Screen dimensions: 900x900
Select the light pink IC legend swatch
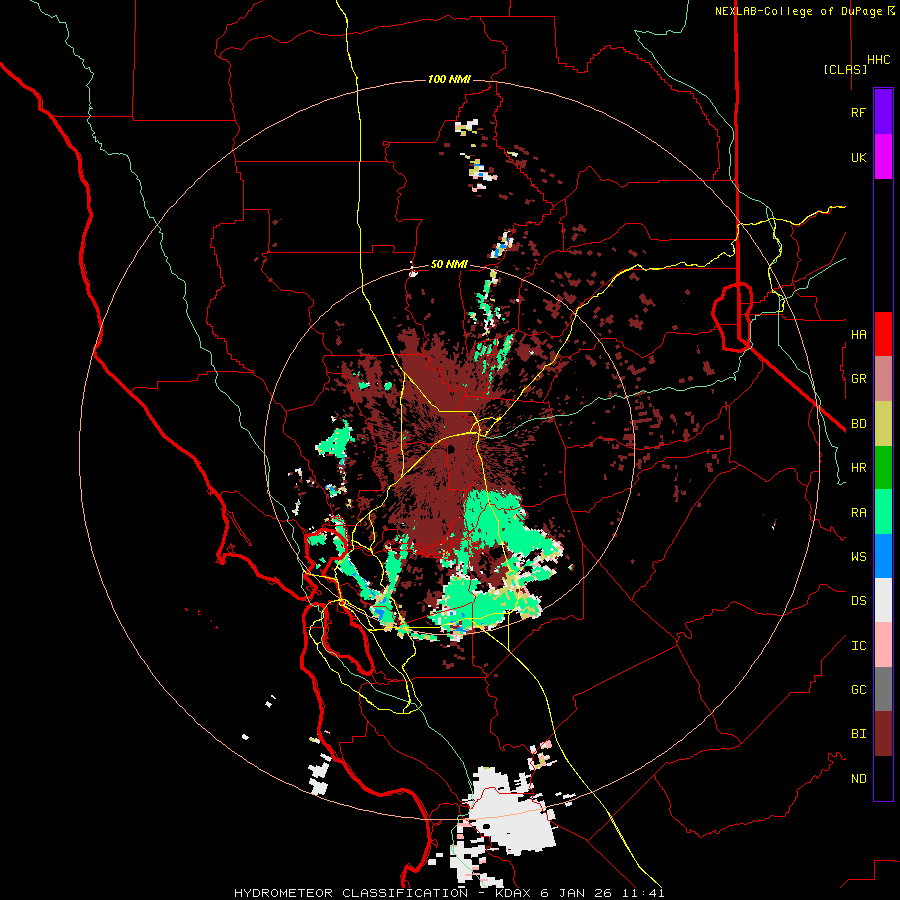(x=883, y=646)
